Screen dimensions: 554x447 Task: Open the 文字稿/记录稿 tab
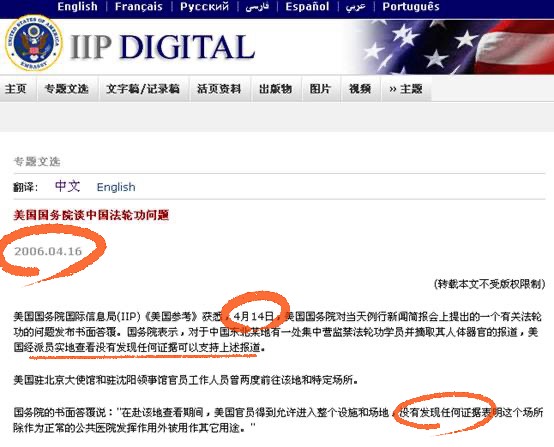point(143,89)
